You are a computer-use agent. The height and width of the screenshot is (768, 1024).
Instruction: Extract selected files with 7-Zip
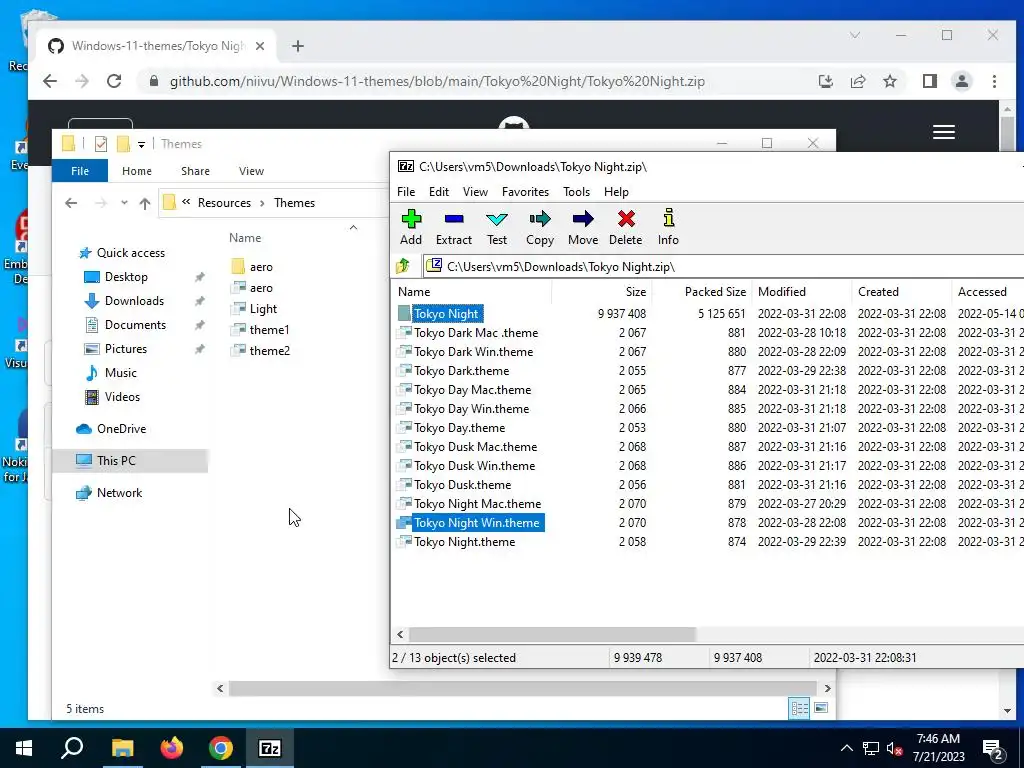tap(454, 227)
